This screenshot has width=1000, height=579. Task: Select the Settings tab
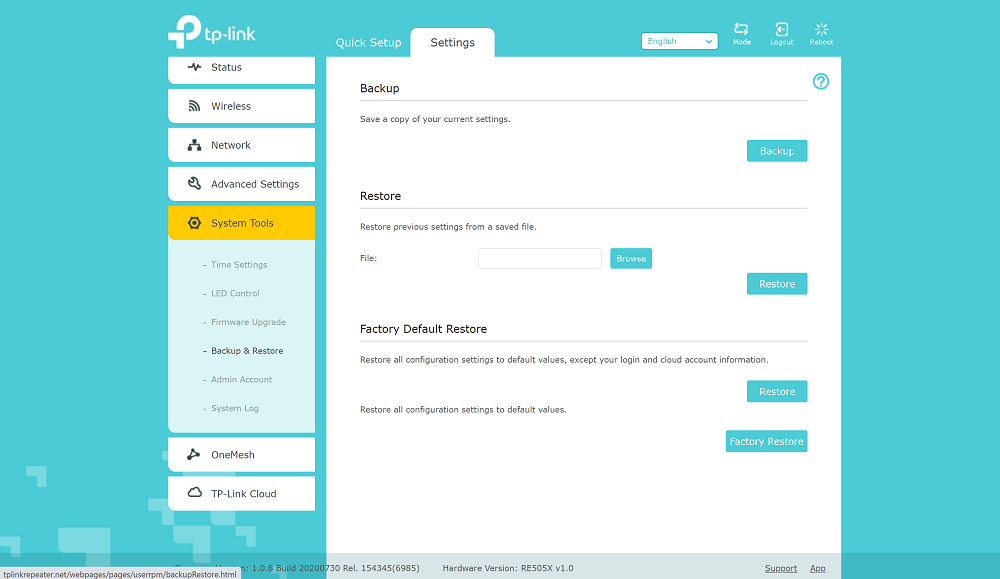point(452,43)
